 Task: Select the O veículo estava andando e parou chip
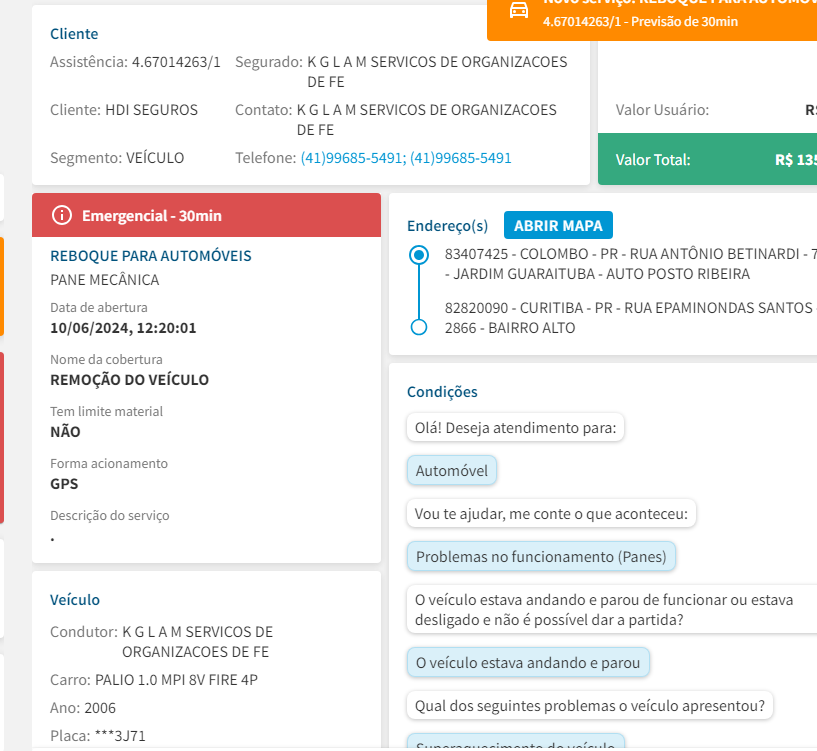click(528, 662)
